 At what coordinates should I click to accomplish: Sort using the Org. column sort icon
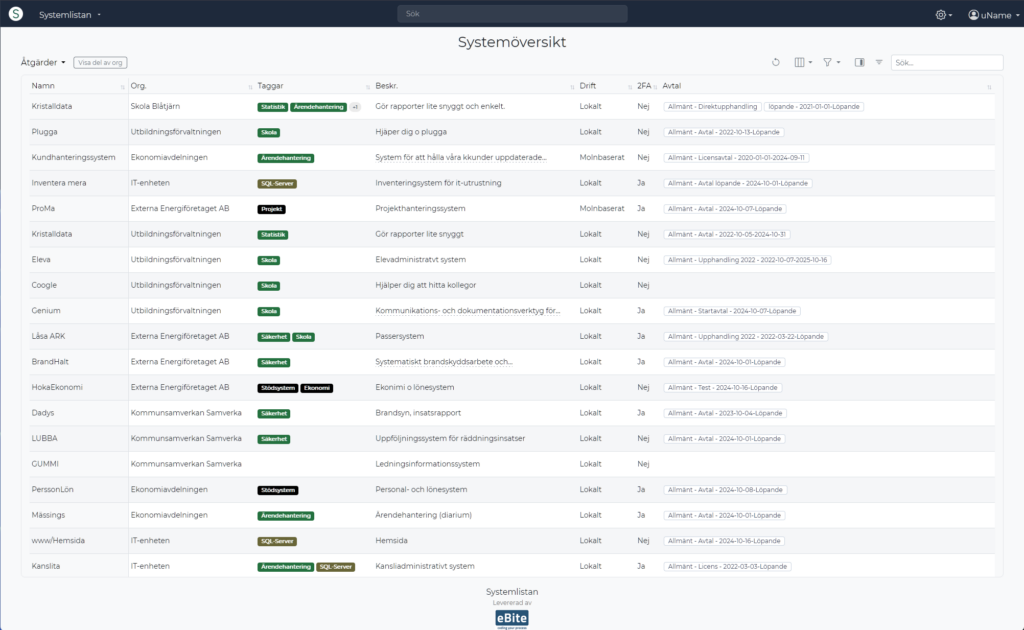click(x=250, y=87)
